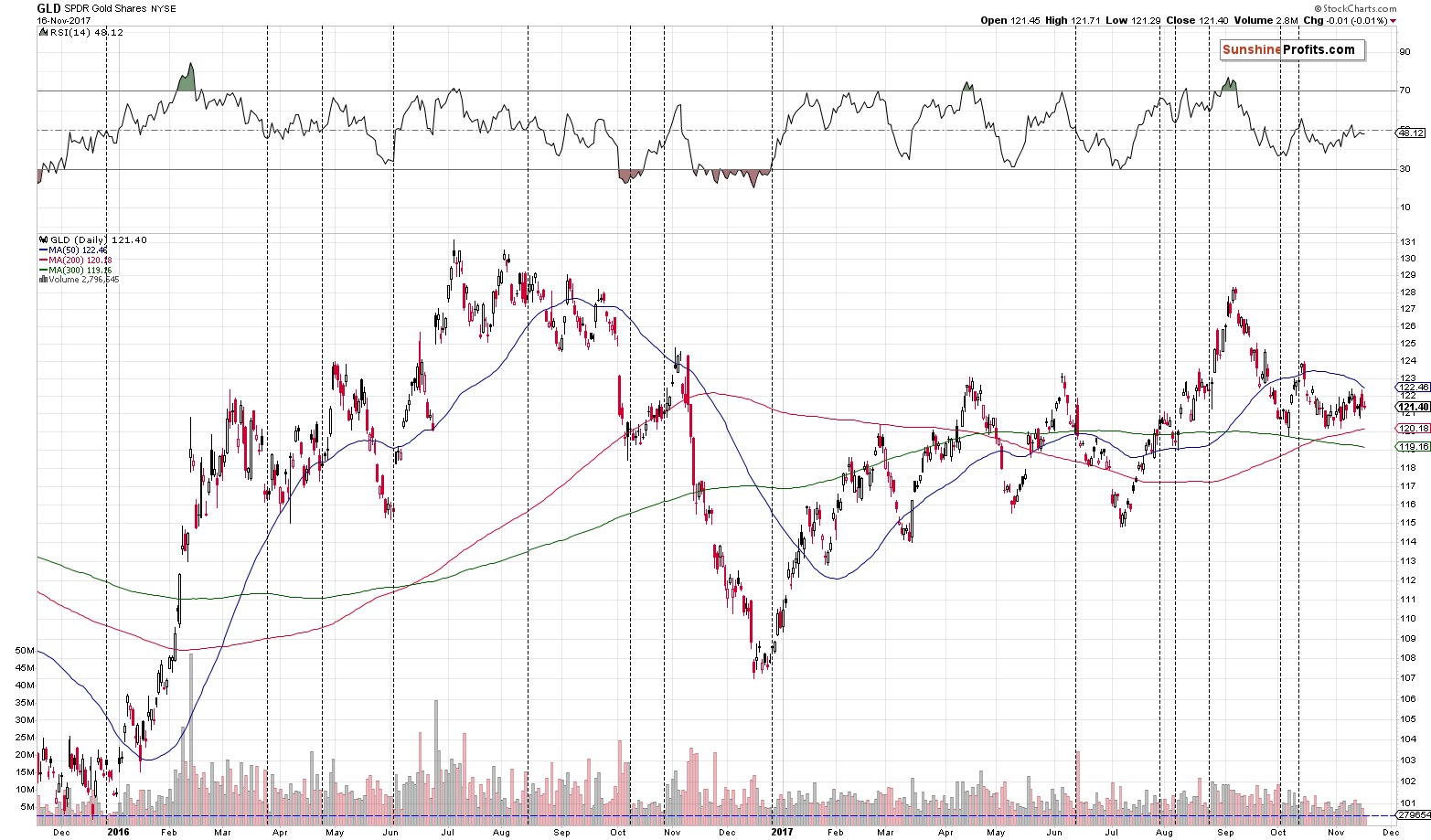Click the Chg -0.01 (-0.01%) value

pos(1345,20)
